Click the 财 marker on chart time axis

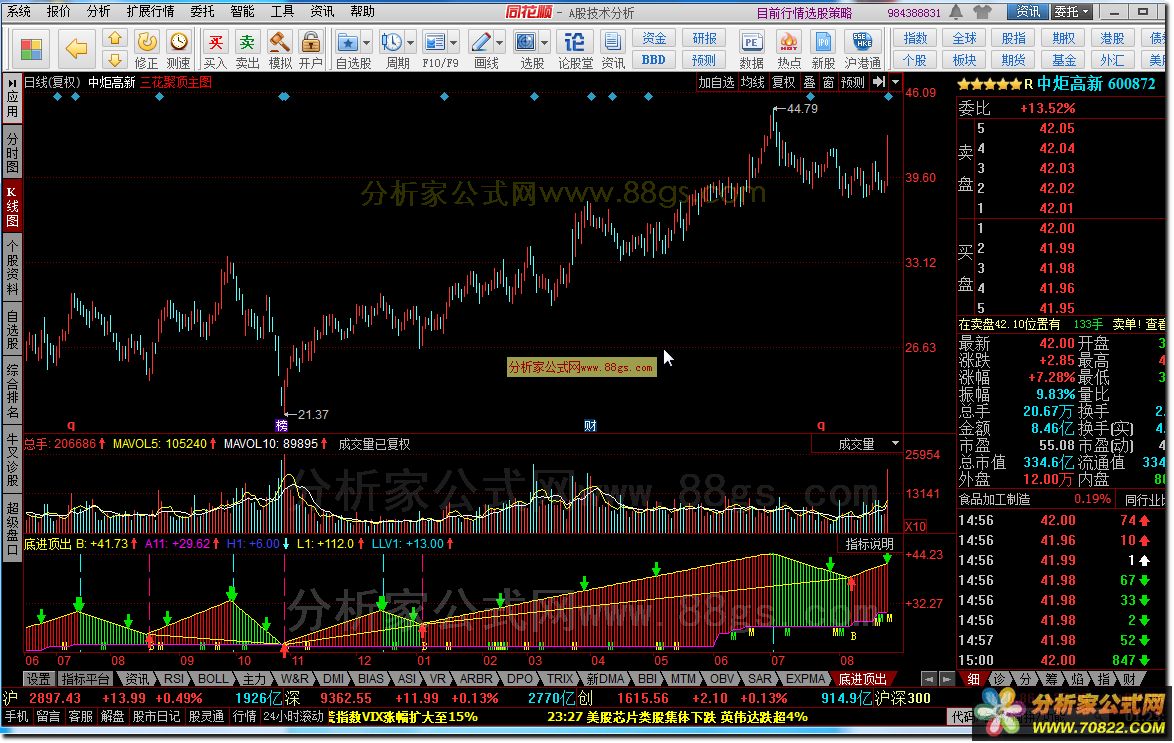coord(590,425)
